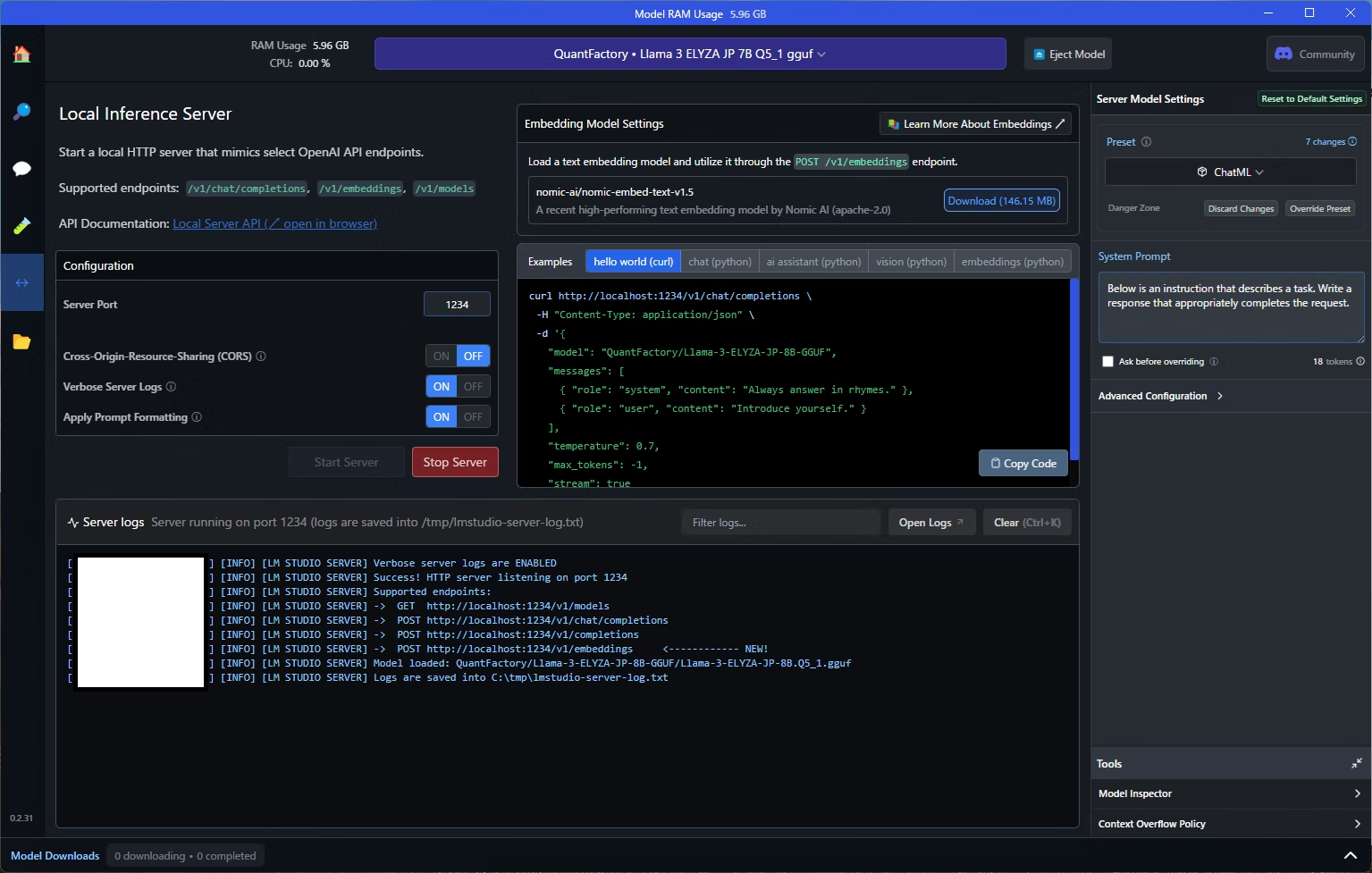Click version number 0.2.31 in sidebar

tap(21, 818)
